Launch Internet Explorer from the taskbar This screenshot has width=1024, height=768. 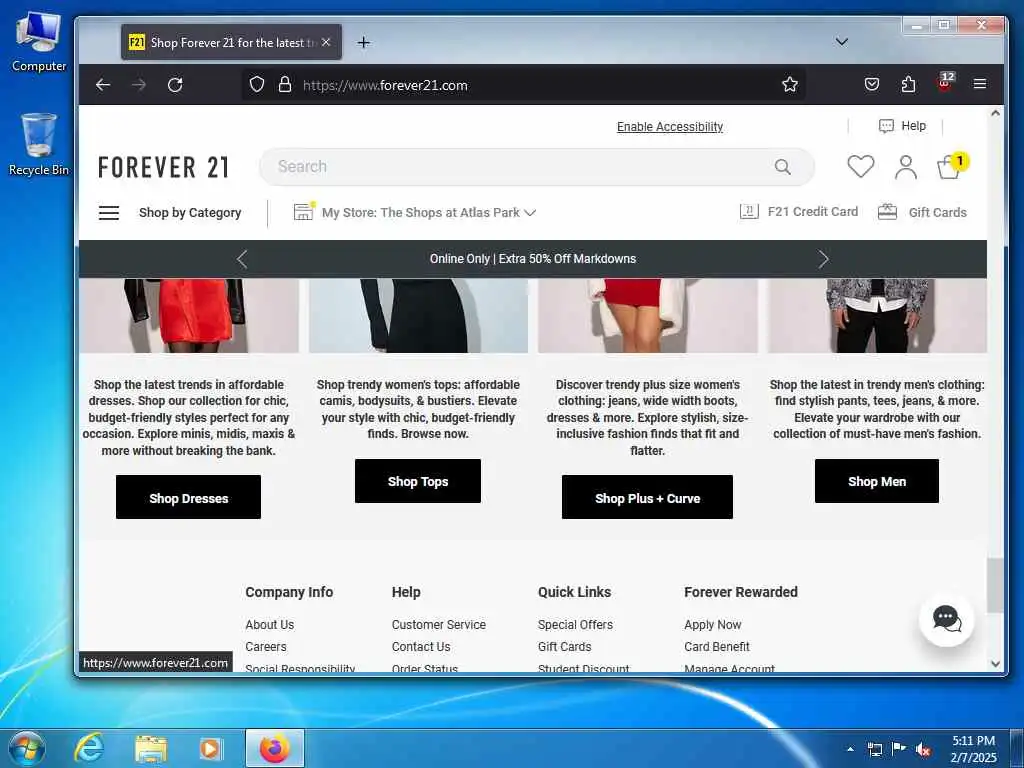88,748
